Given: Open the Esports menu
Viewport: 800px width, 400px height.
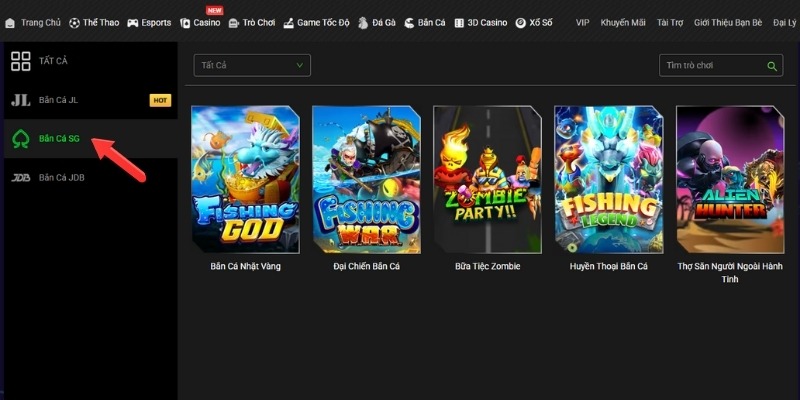Looking at the screenshot, I should [156, 22].
